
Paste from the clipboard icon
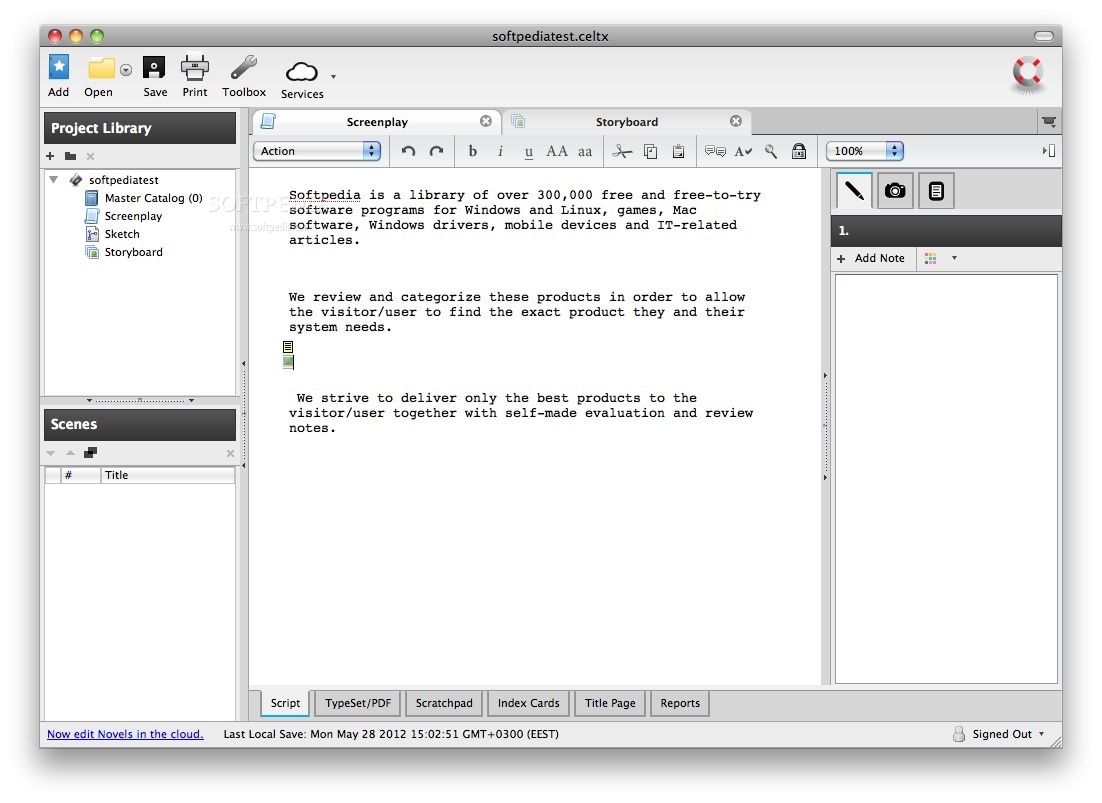tap(678, 151)
